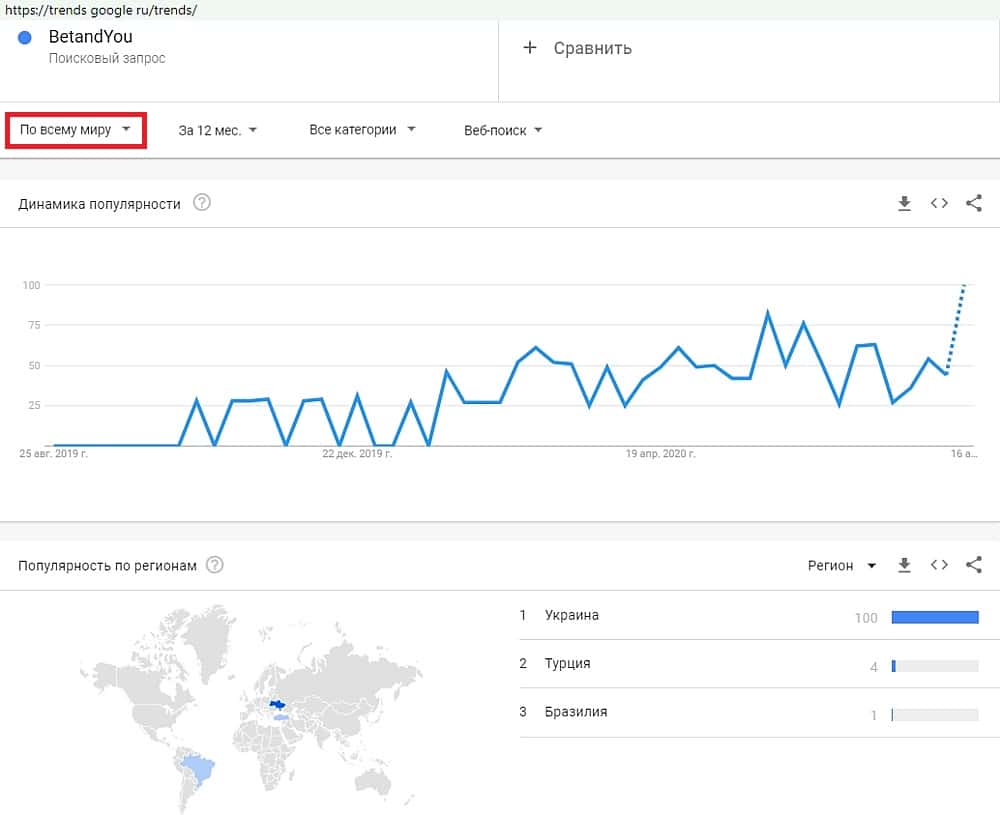Screen dimensions: 1000x815
Task: Expand the За 12 мес. time range
Action: tap(218, 130)
